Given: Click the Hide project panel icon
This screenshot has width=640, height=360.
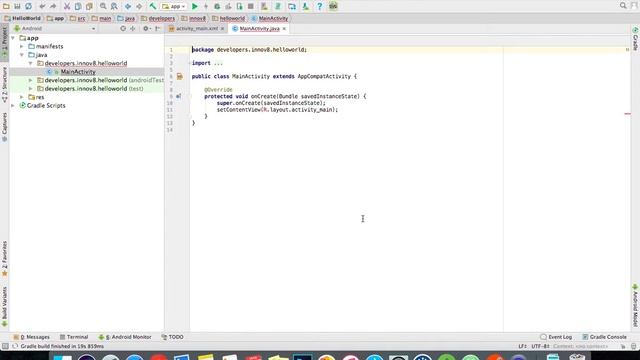Looking at the screenshot, I should pyautogui.click(x=158, y=29).
